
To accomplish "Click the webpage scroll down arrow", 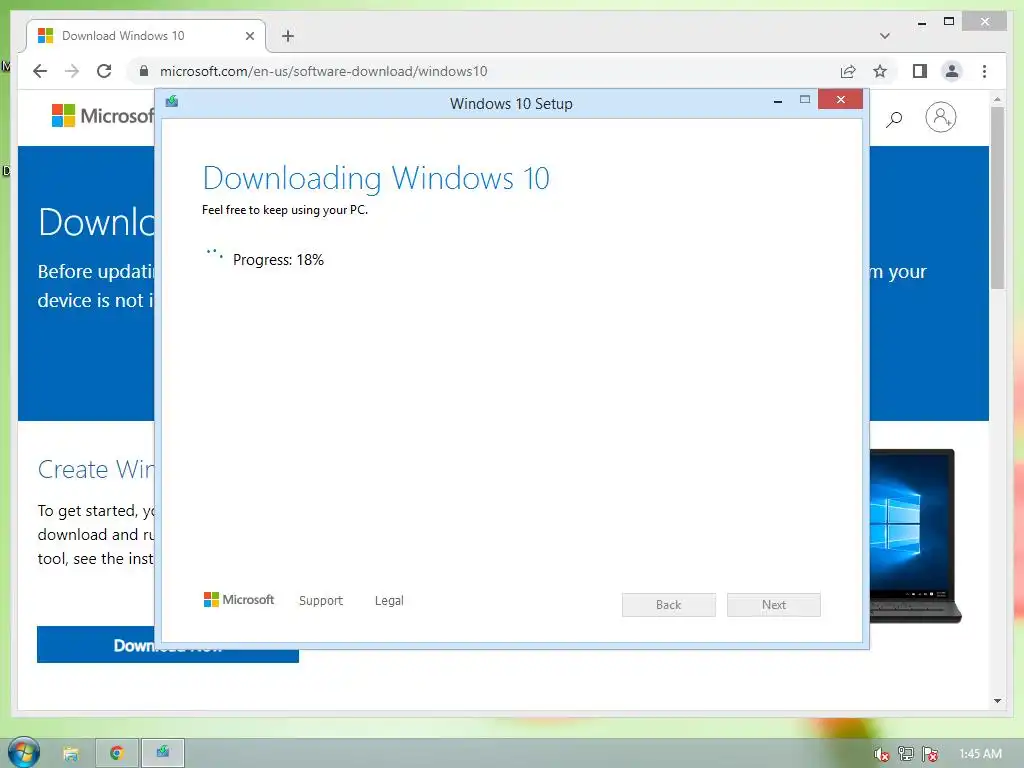I will point(997,701).
